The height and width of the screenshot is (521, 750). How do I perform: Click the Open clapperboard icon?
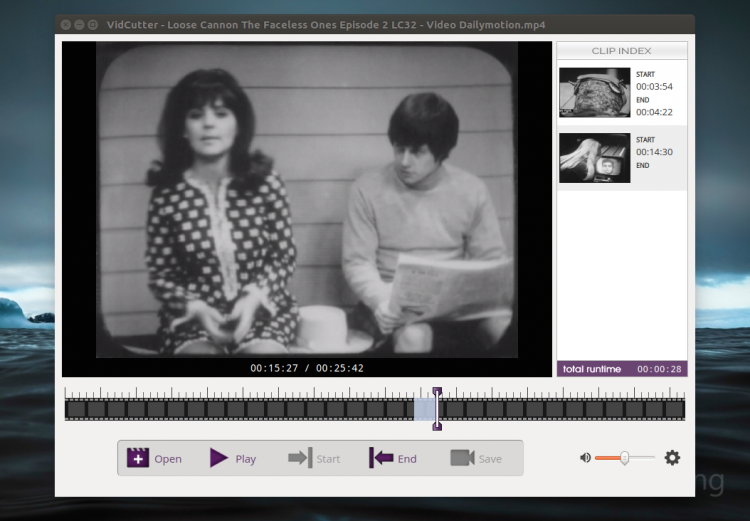point(138,458)
